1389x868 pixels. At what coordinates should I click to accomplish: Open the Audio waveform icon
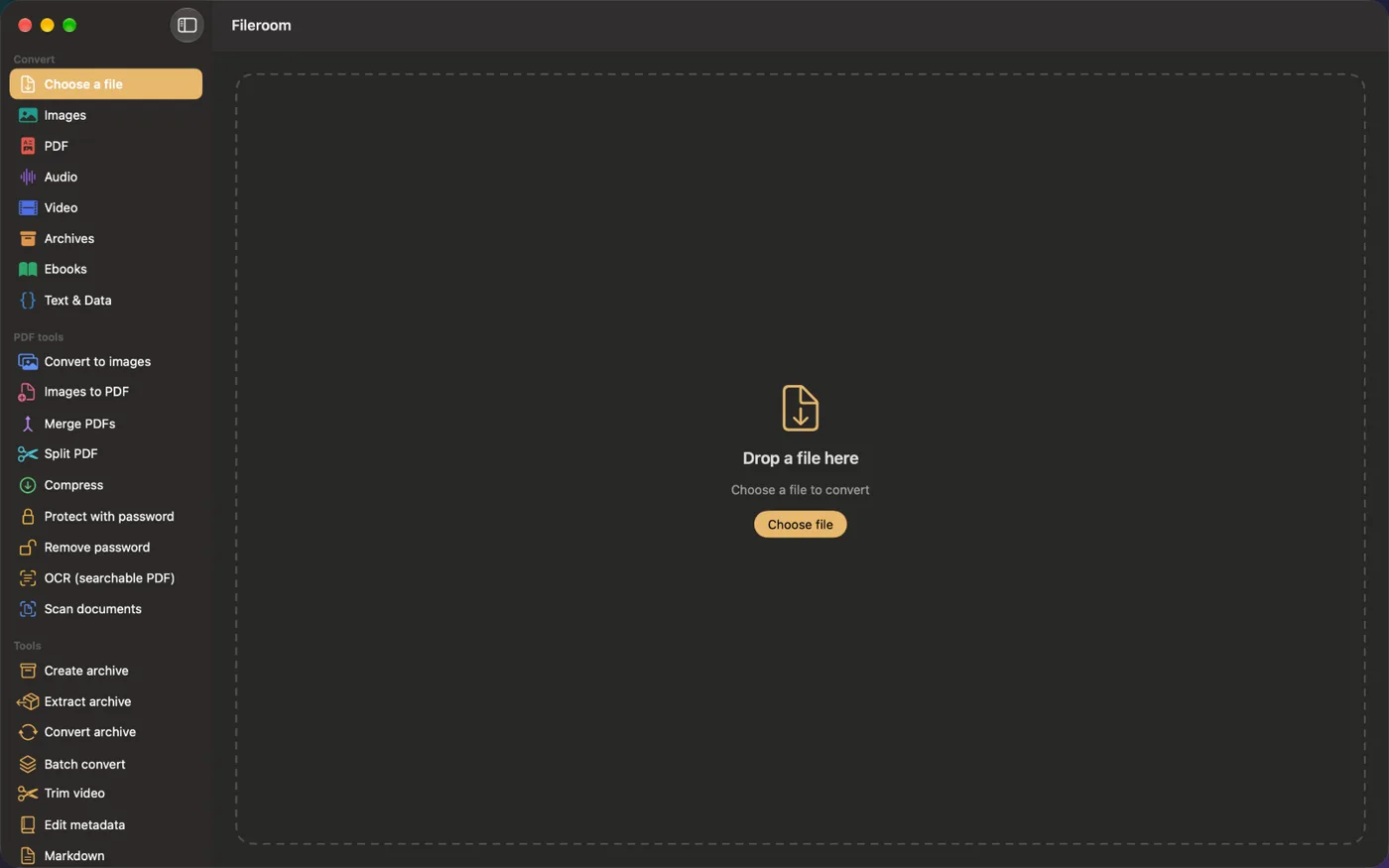coord(28,177)
